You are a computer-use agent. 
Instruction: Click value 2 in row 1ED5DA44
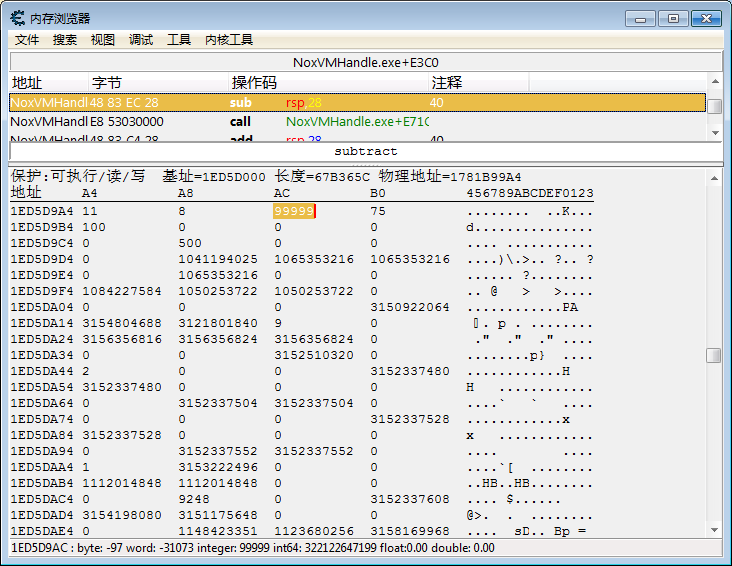click(86, 371)
